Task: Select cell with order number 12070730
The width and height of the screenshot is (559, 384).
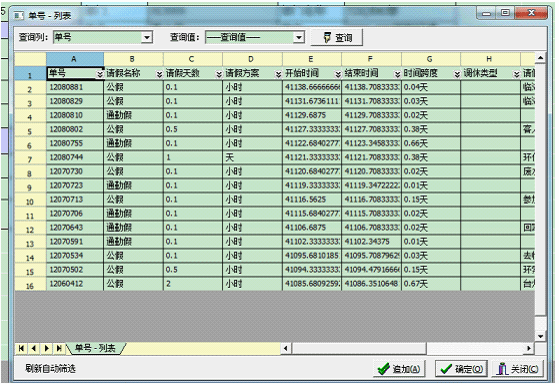Action: point(75,171)
